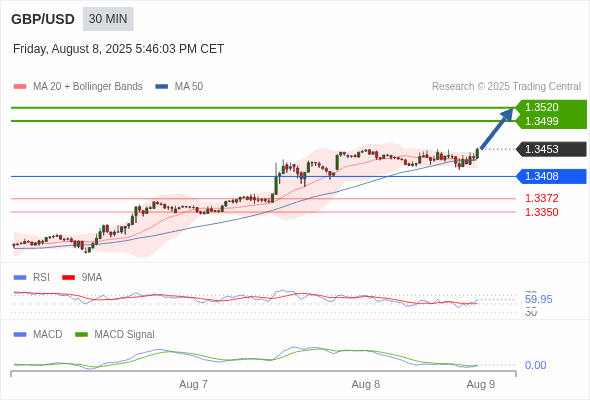Screen dimensions: 590x400
Task: Click the 1.3453 current price tag
Action: [x=551, y=149]
